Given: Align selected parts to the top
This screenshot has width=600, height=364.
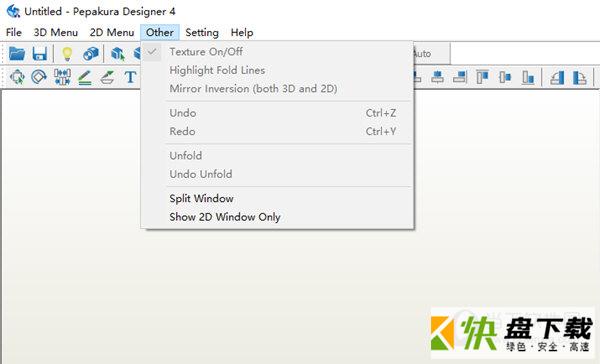Looking at the screenshot, I should point(483,77).
